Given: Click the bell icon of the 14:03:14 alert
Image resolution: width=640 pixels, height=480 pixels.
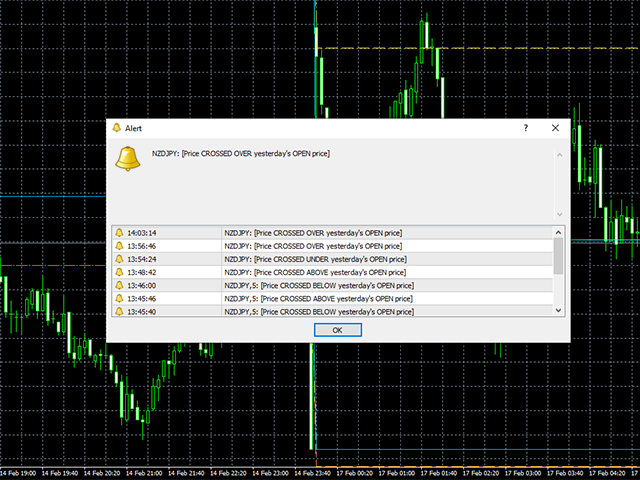Looking at the screenshot, I should coord(119,233).
